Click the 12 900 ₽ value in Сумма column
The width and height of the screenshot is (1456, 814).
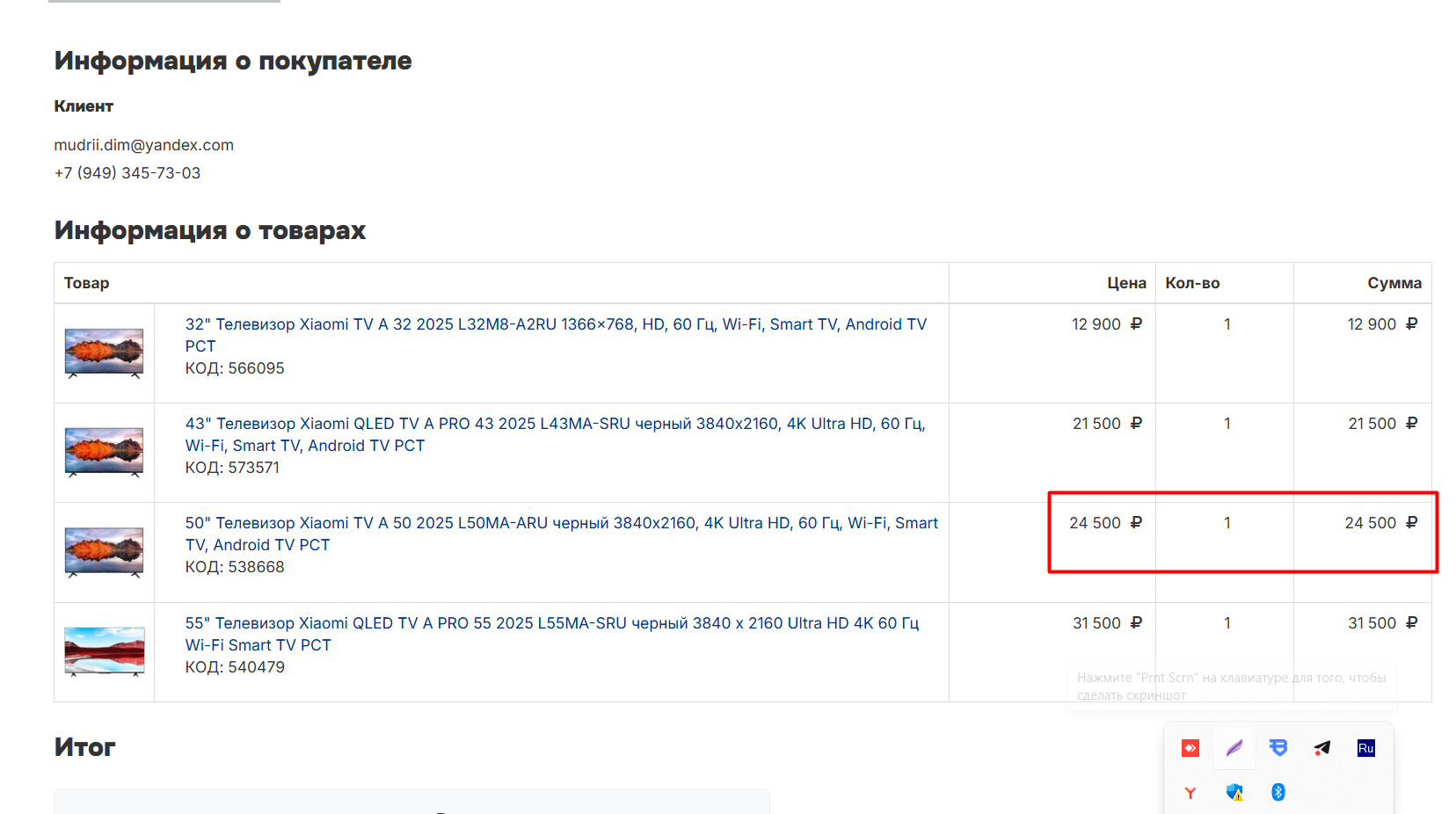tap(1382, 324)
